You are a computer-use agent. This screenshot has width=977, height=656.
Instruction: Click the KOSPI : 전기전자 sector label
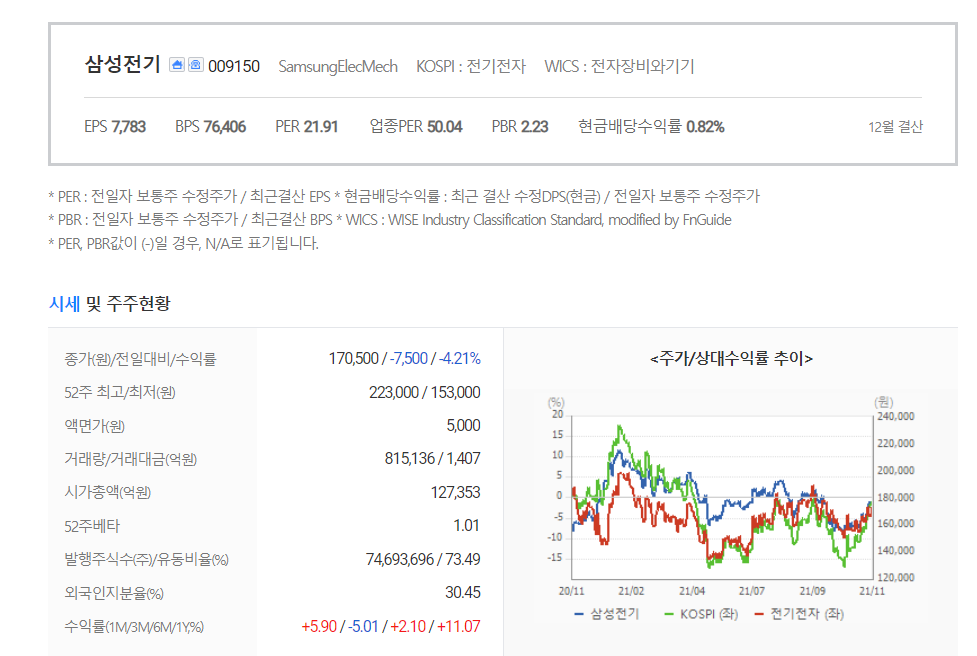click(471, 66)
